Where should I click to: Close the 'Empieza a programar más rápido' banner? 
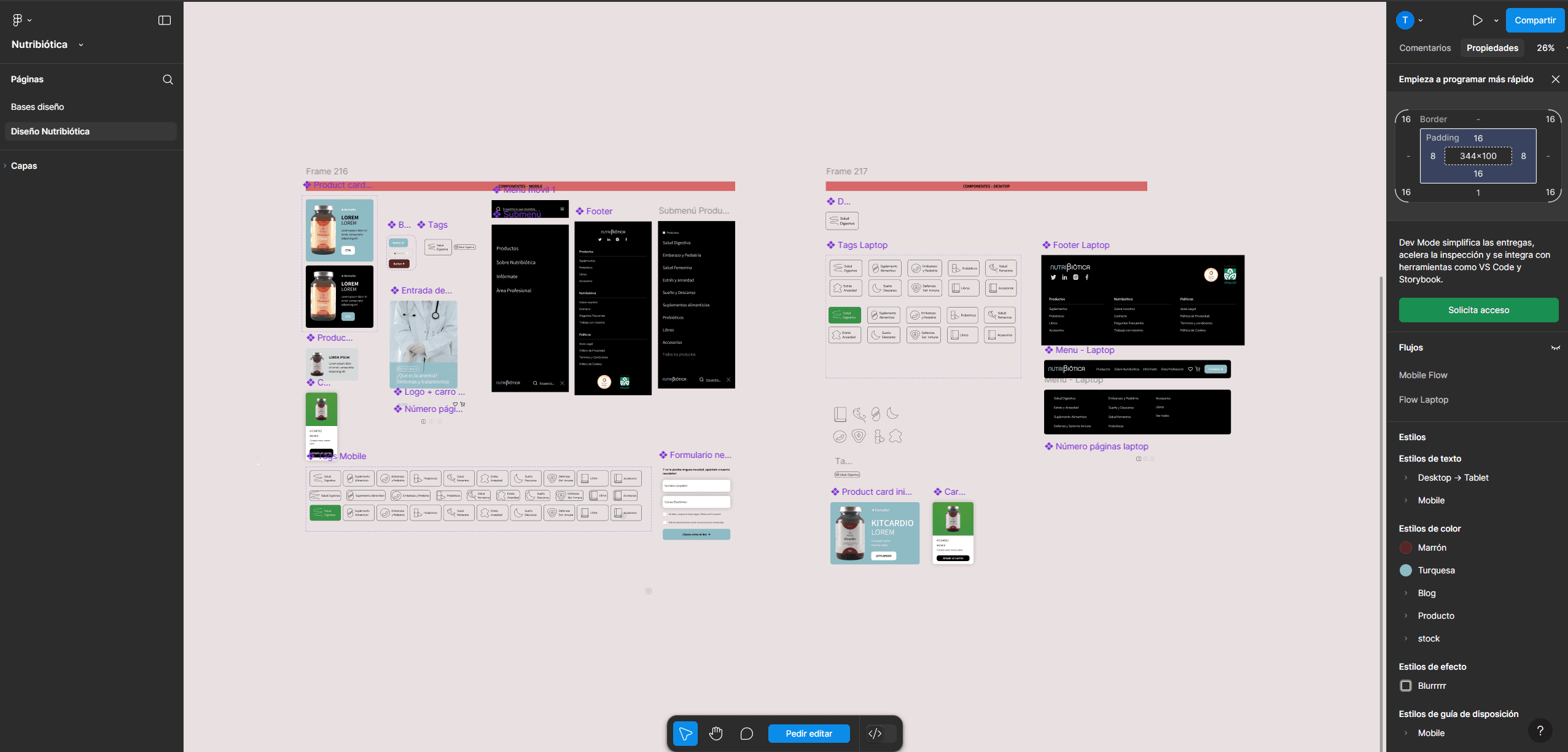coord(1555,79)
